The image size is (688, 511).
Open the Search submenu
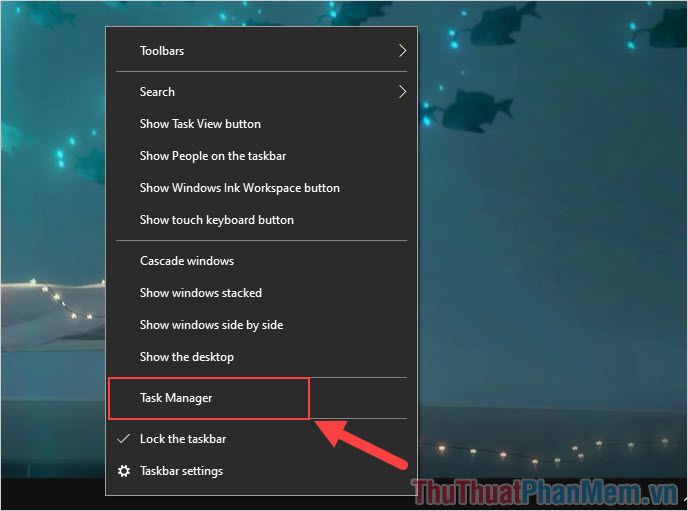(x=261, y=92)
